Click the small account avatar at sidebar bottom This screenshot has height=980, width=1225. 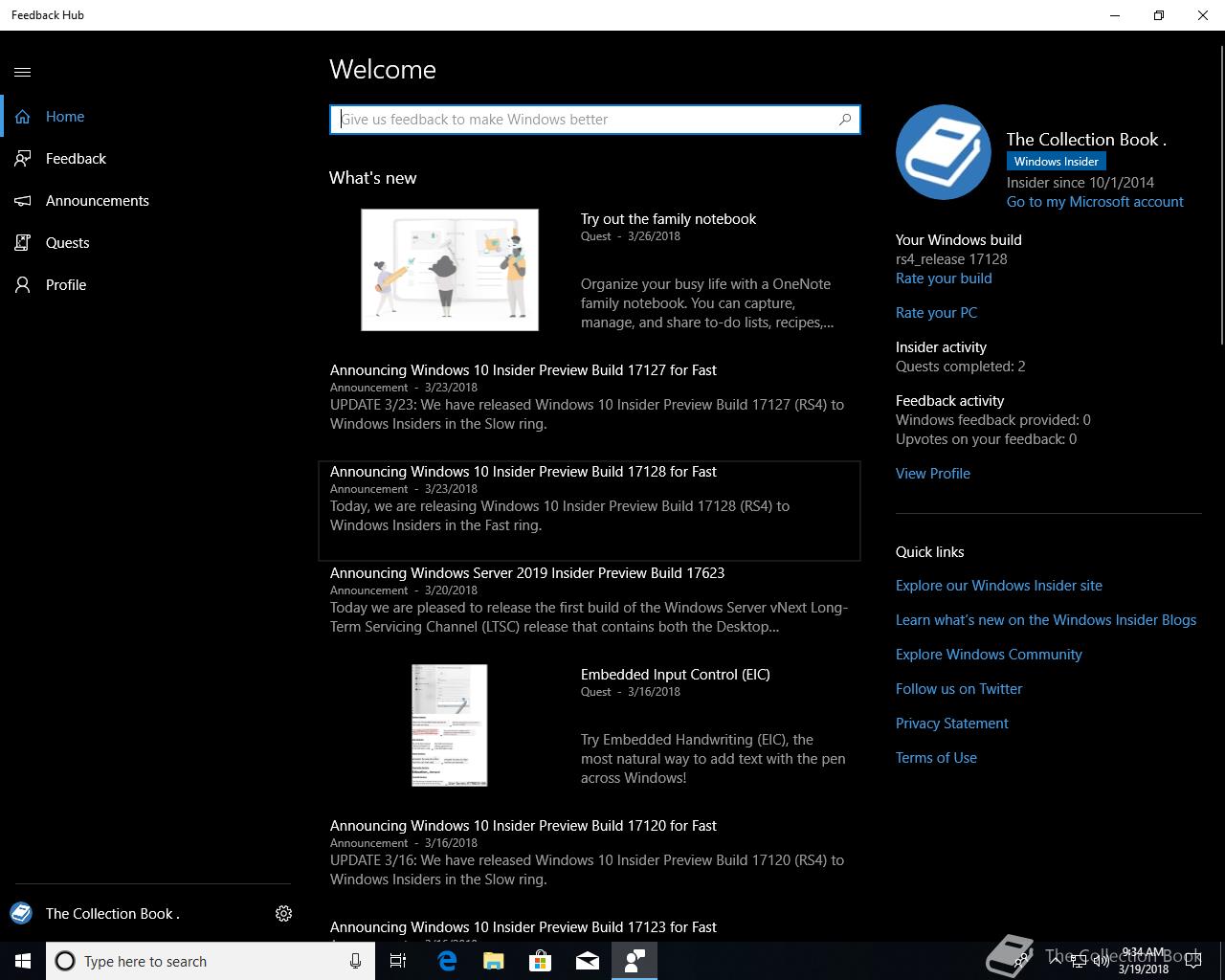[x=21, y=913]
